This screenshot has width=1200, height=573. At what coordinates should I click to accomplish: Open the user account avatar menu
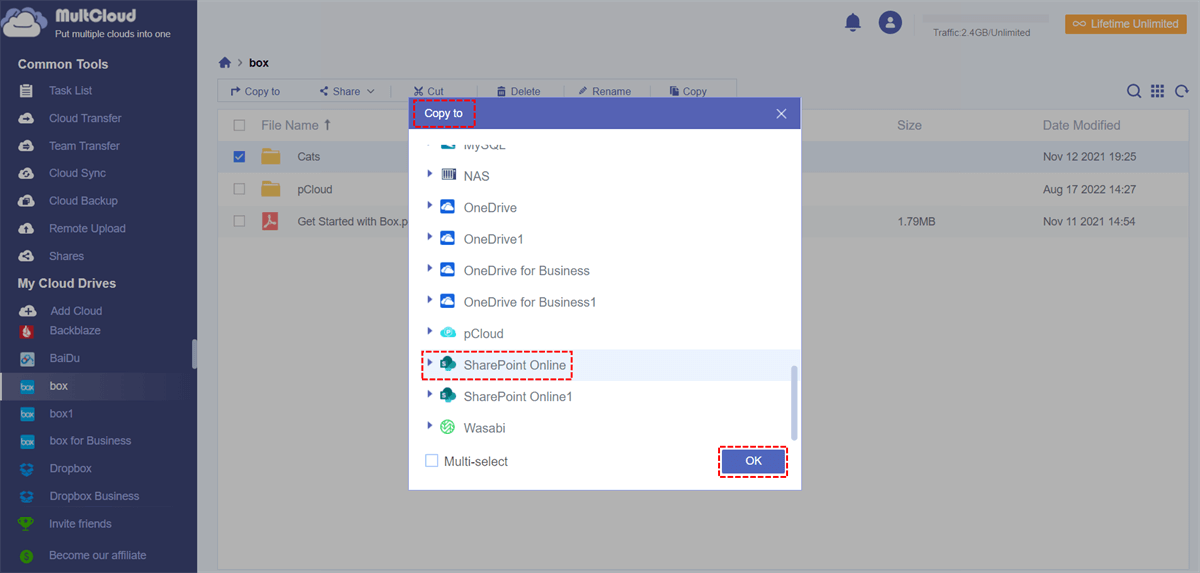[890, 22]
